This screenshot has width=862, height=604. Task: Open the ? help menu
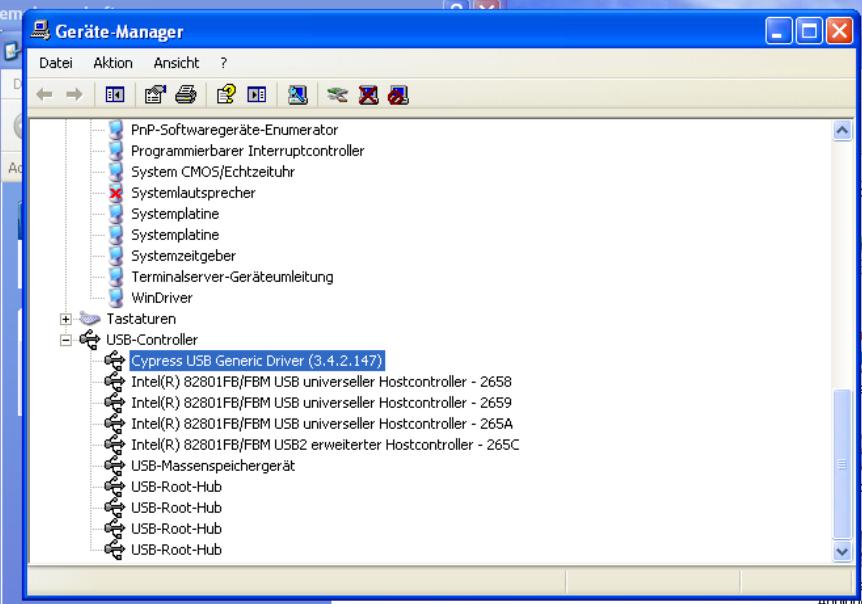click(223, 63)
